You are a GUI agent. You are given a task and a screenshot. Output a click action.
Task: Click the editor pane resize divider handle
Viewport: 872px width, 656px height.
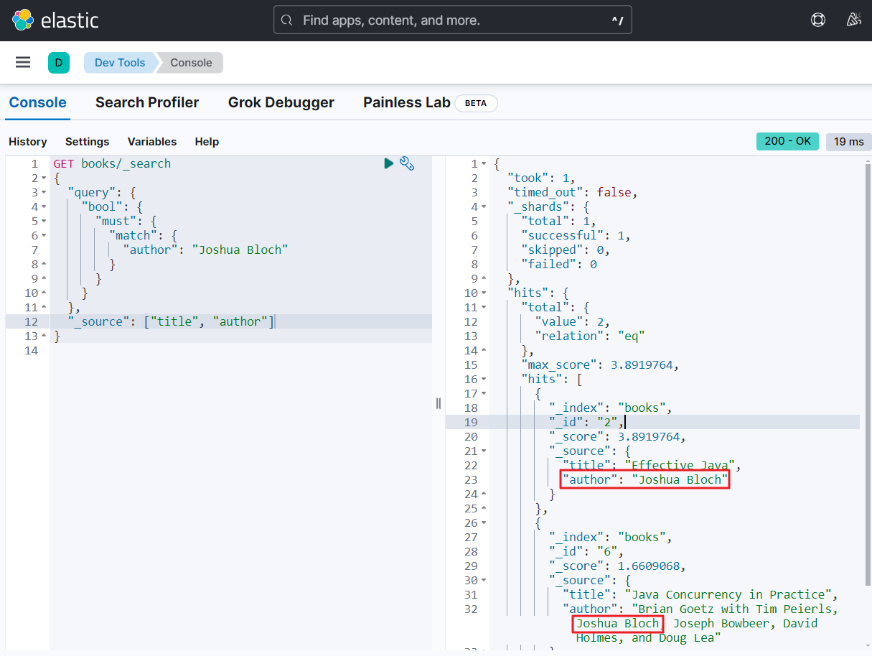(x=438, y=404)
